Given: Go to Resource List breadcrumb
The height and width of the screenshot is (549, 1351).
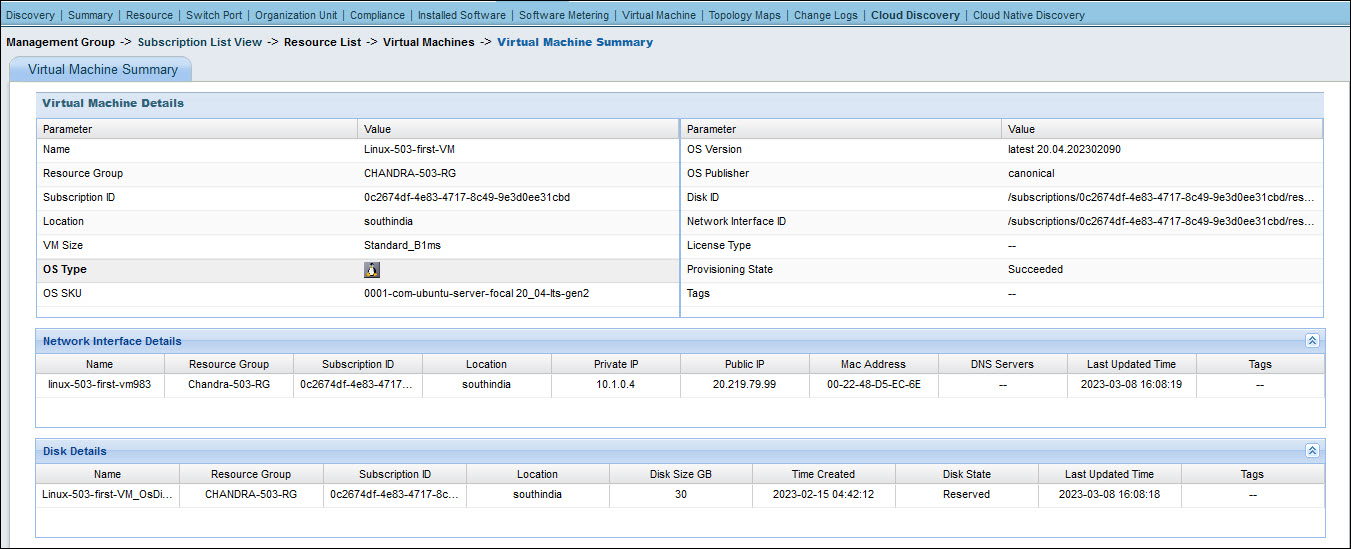Looking at the screenshot, I should click(x=323, y=42).
